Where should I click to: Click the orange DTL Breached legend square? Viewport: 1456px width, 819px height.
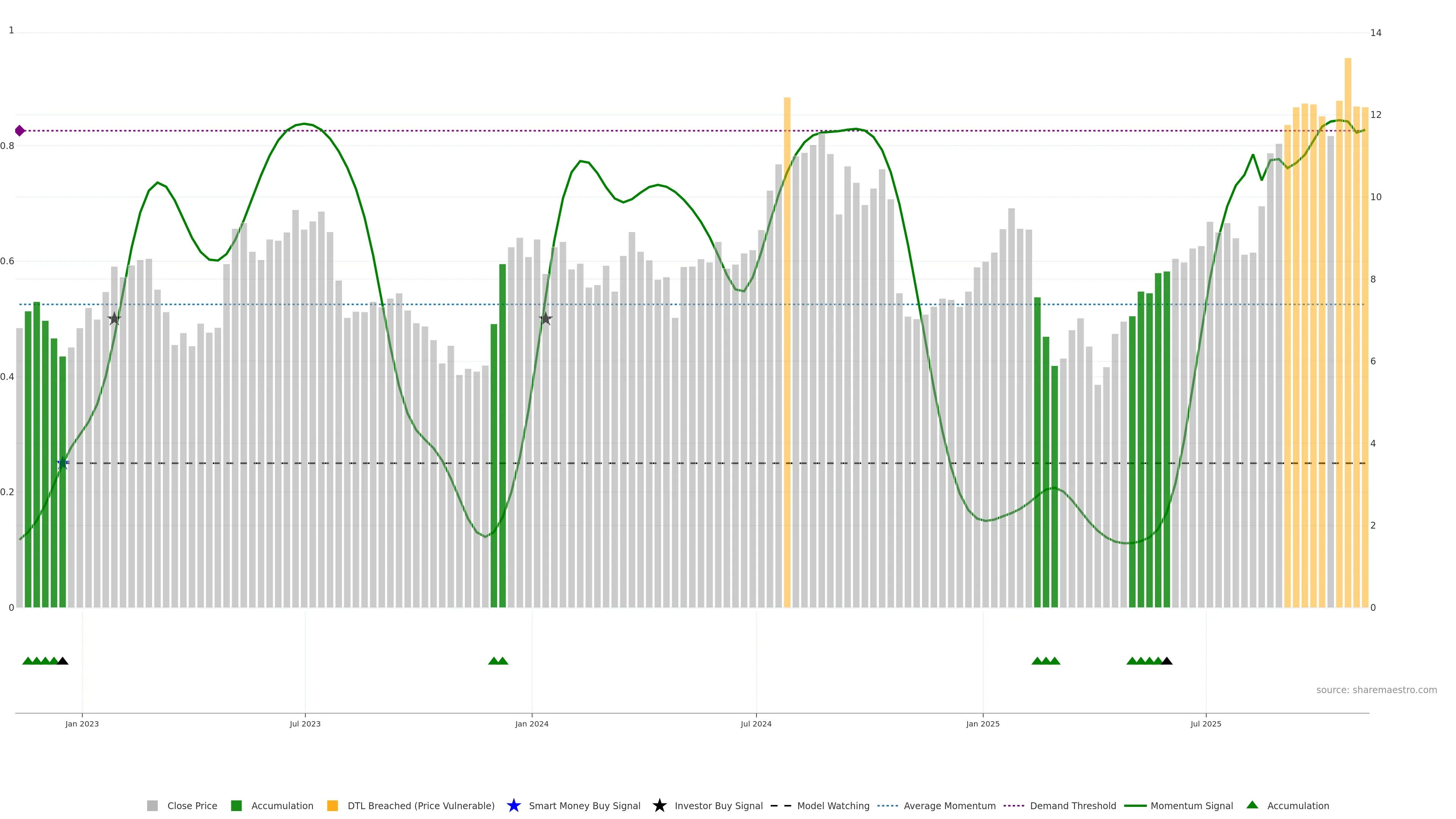pos(333,805)
